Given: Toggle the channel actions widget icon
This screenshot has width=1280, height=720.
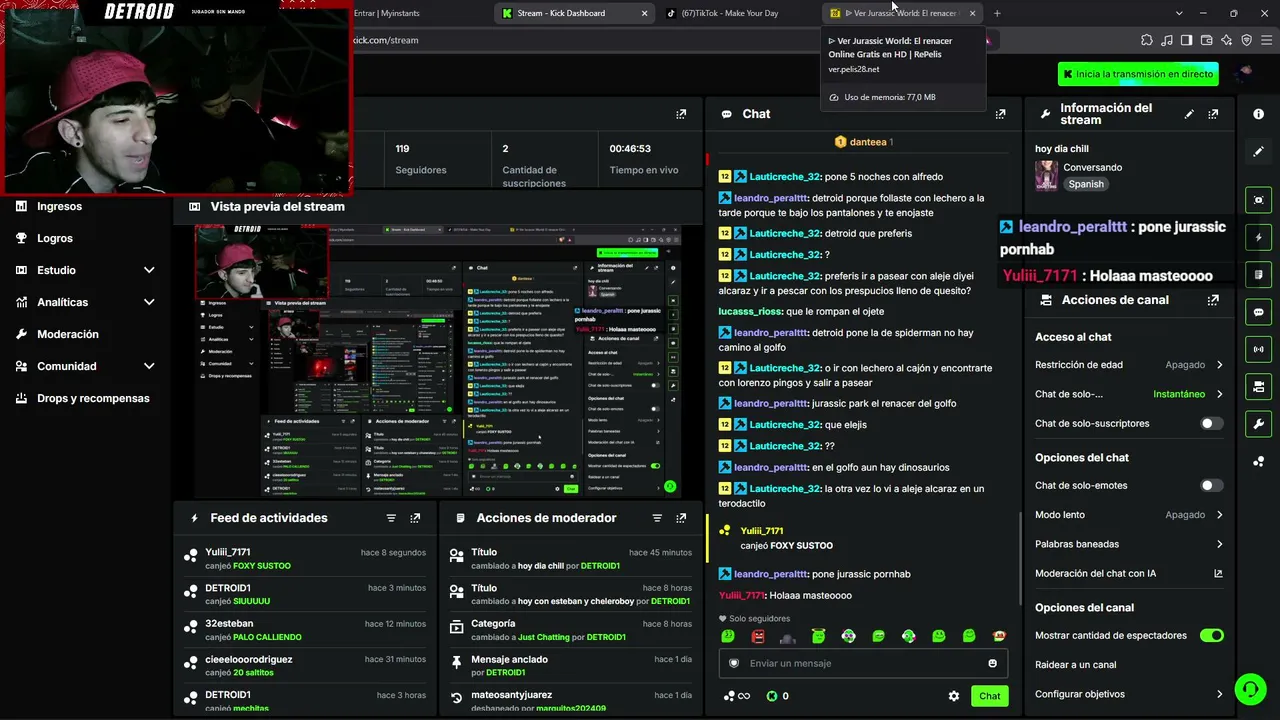Looking at the screenshot, I should pyautogui.click(x=1258, y=386).
